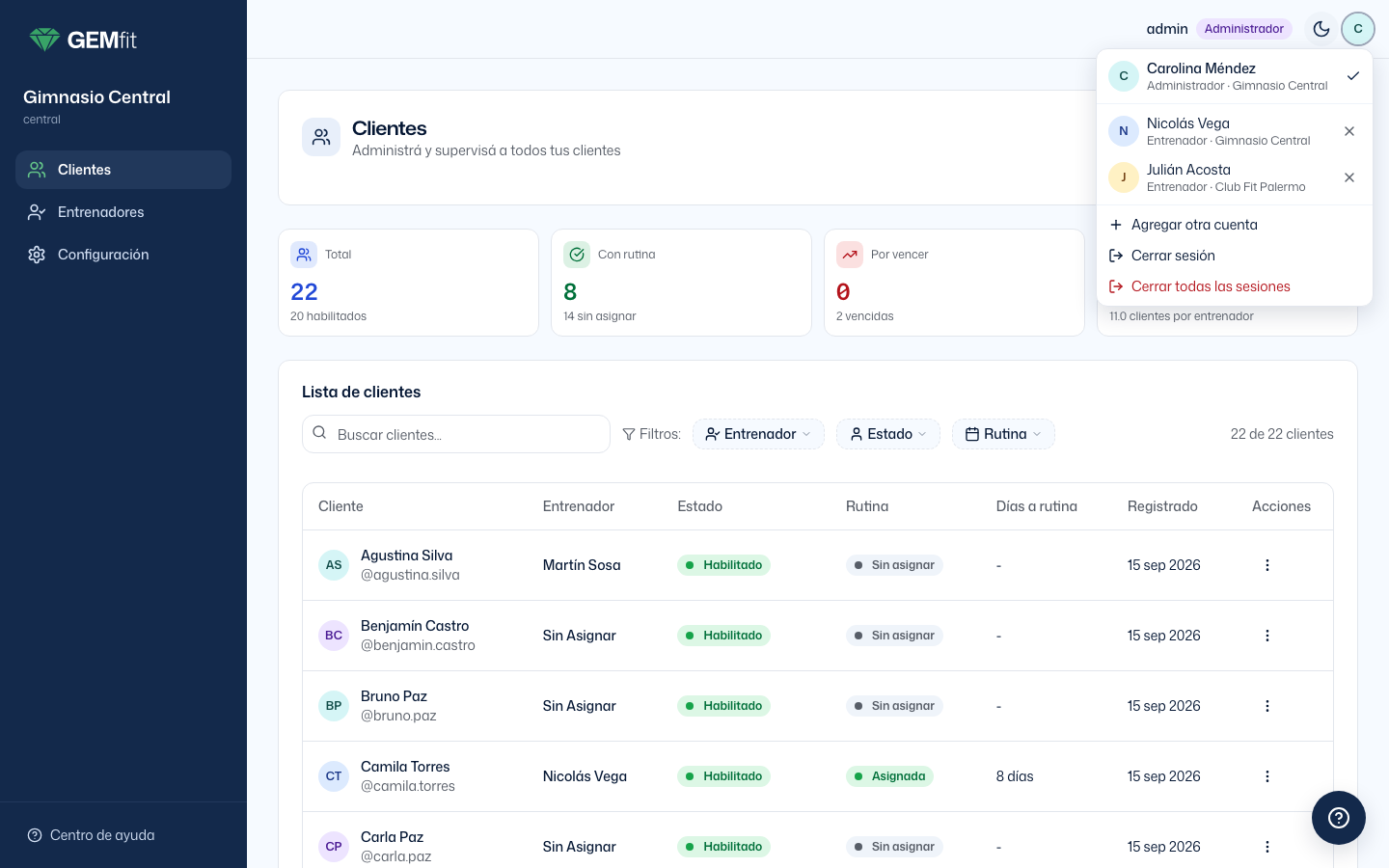The width and height of the screenshot is (1389, 868).
Task: Select the Carolina Méndez account
Action: tap(1235, 76)
